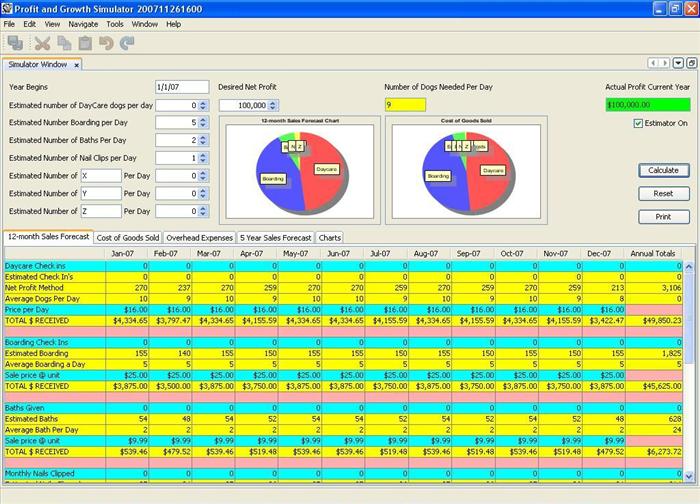Click the X custom item name field
The image size is (700, 504).
[x=101, y=176]
